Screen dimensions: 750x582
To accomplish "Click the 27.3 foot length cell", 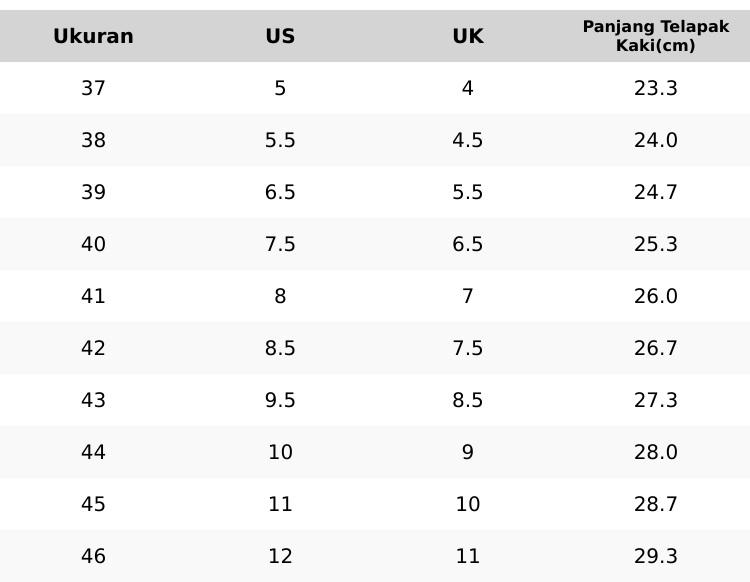I will coord(656,400).
